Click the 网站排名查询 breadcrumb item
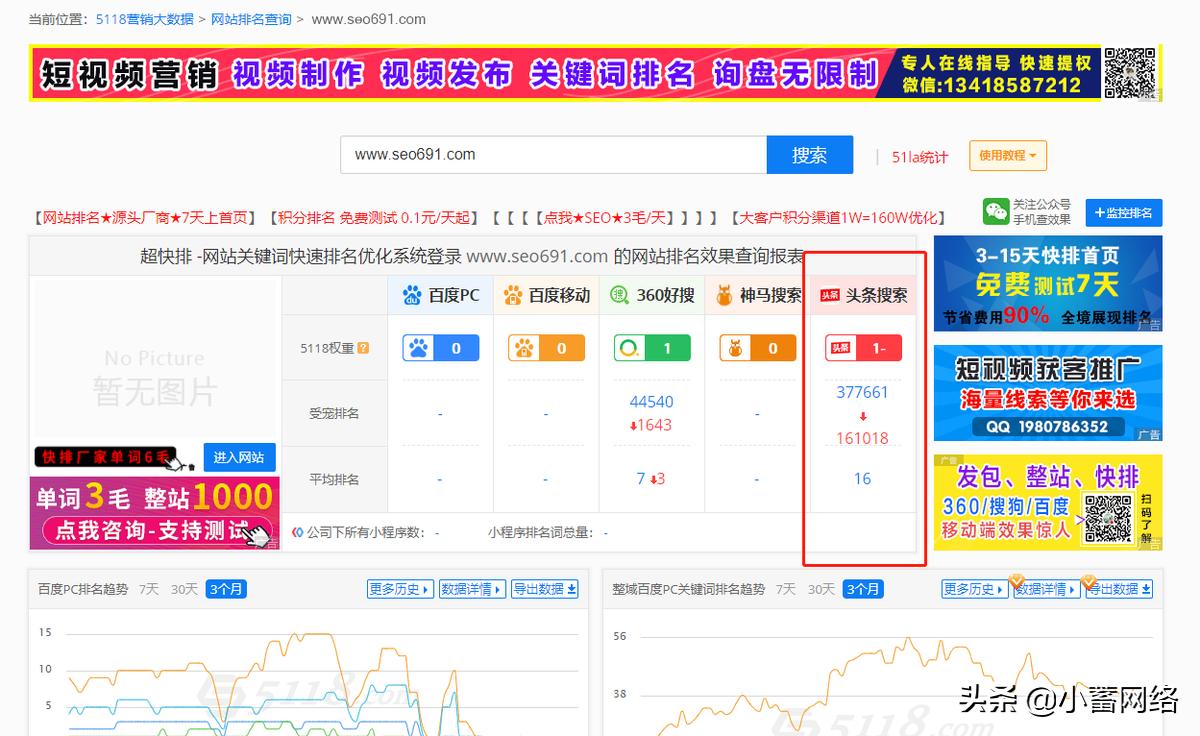This screenshot has height=736, width=1200. pyautogui.click(x=249, y=18)
